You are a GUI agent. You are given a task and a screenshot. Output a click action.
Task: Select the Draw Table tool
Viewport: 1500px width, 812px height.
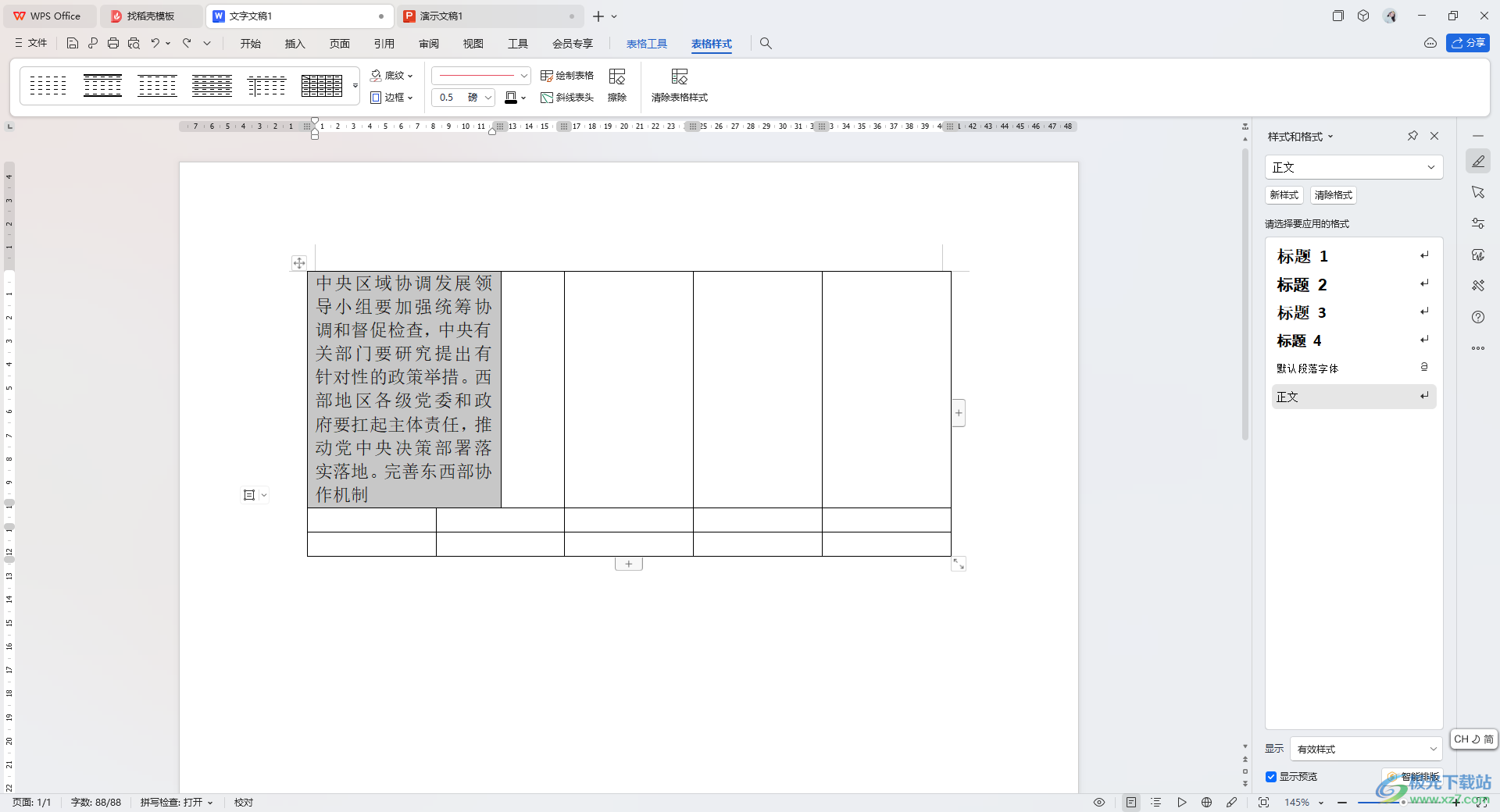click(567, 76)
